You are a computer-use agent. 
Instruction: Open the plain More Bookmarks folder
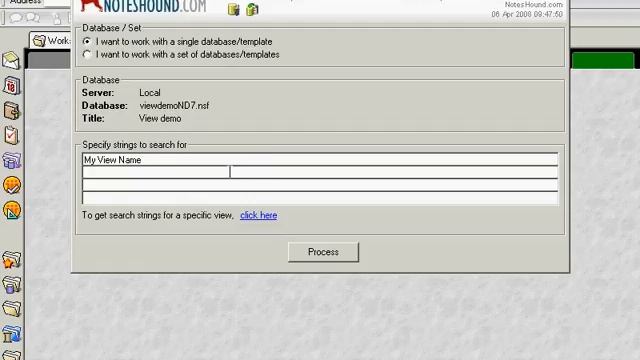[x=11, y=309]
